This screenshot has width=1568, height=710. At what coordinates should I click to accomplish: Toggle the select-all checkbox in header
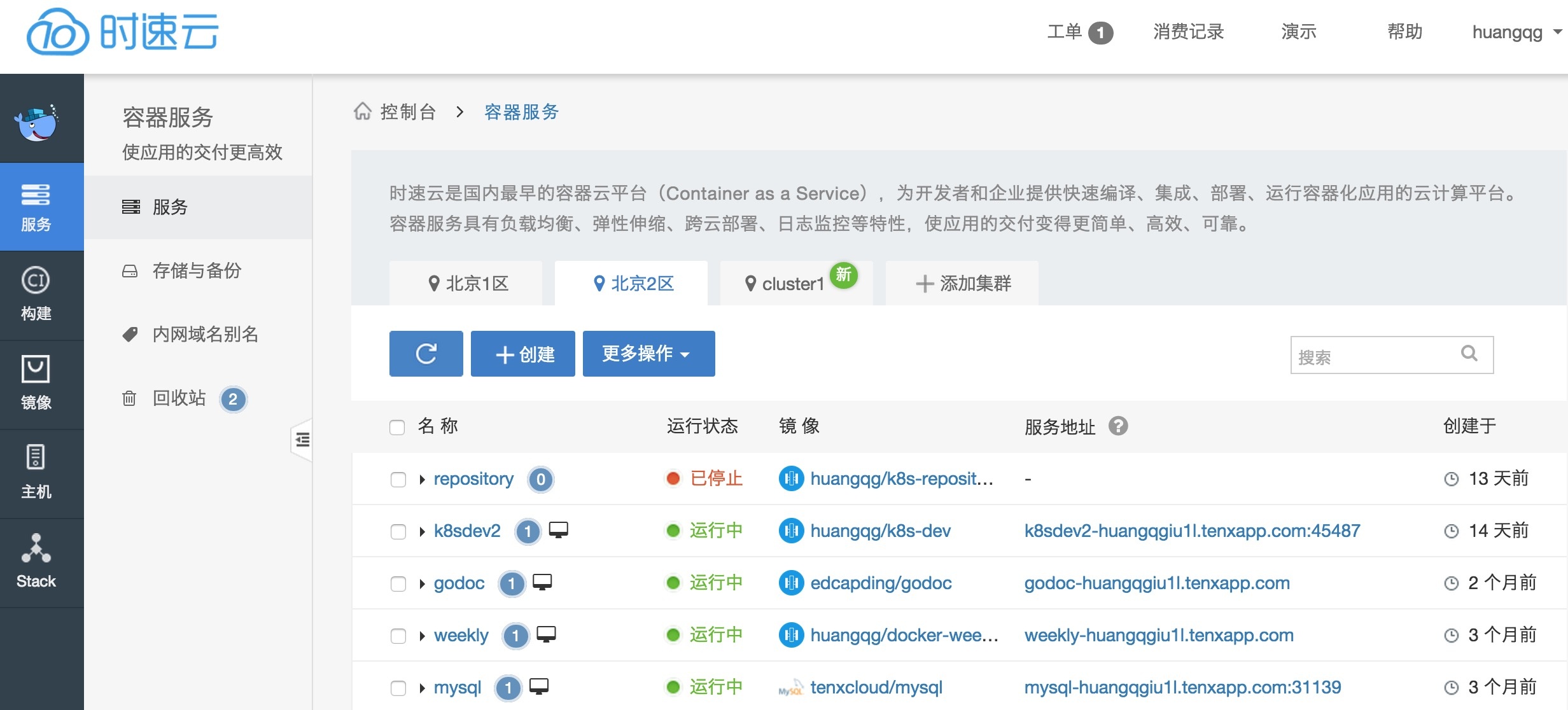click(397, 427)
